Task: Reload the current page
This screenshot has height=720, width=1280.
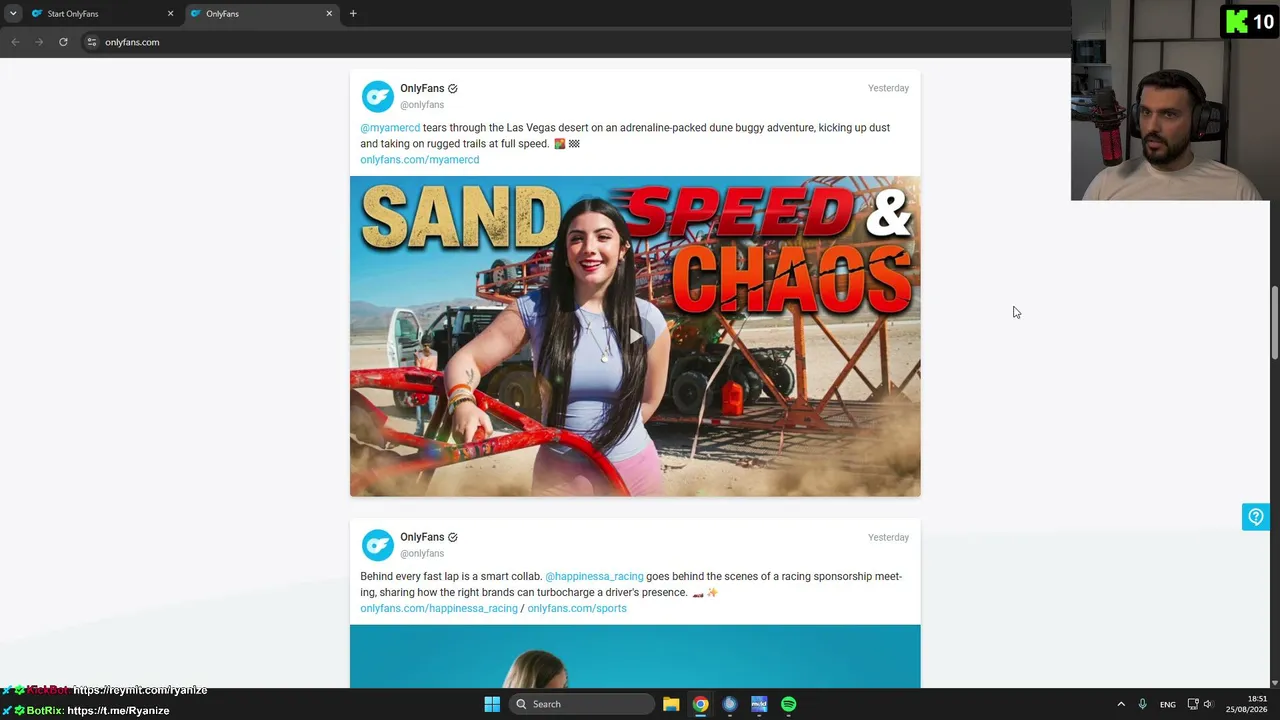Action: click(x=63, y=42)
